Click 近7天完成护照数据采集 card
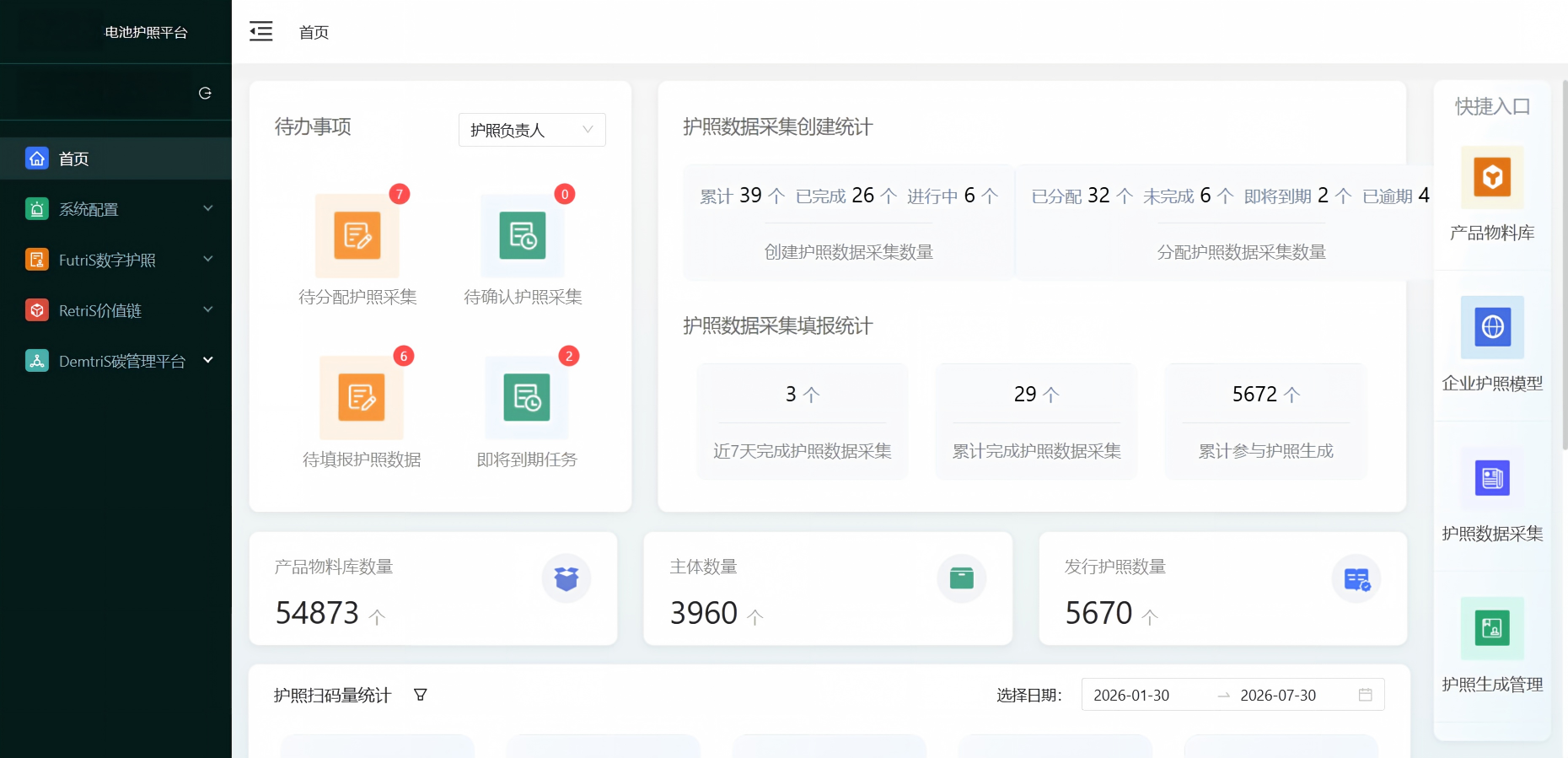Viewport: 1568px width, 758px height. click(803, 422)
